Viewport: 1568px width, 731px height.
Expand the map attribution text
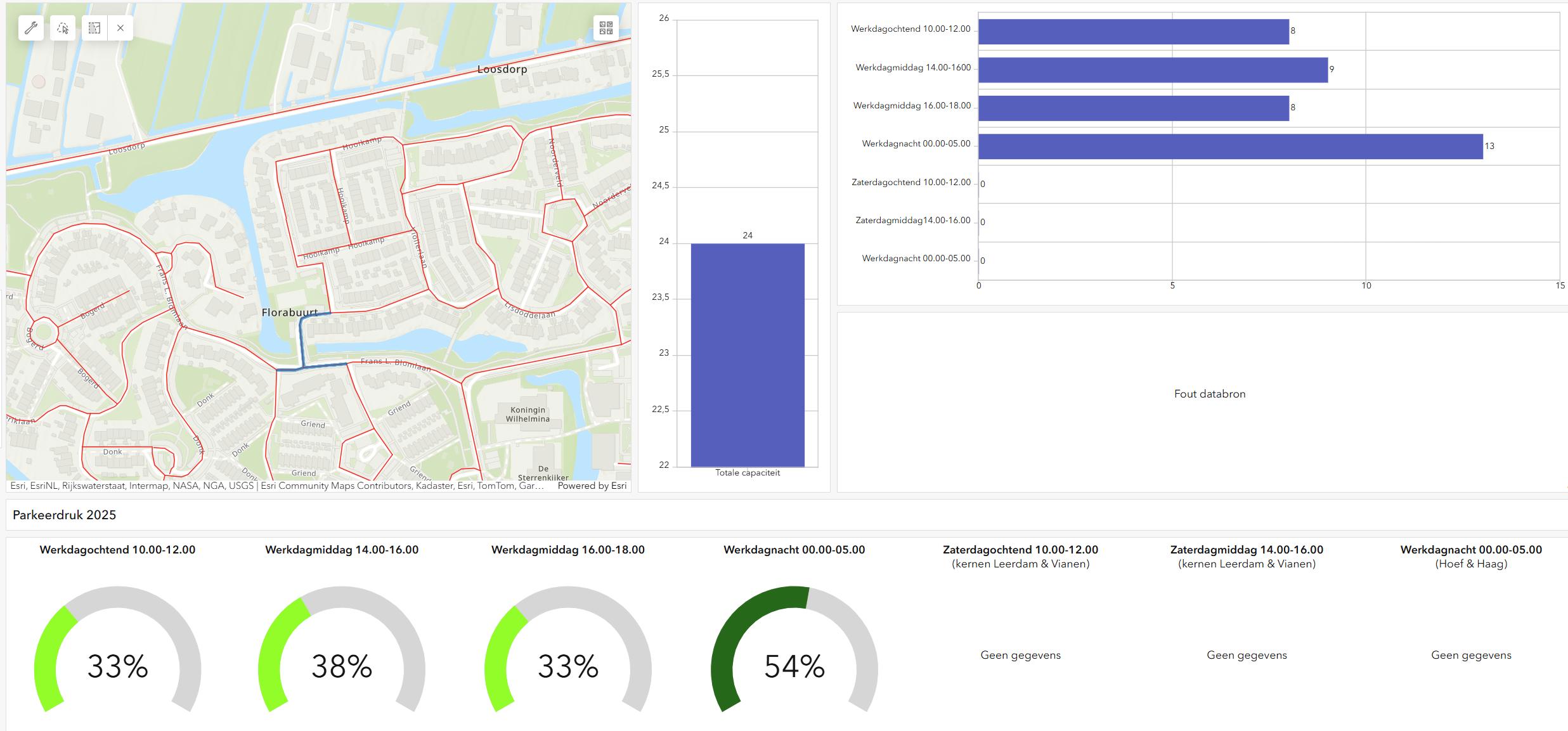pyautogui.click(x=276, y=486)
